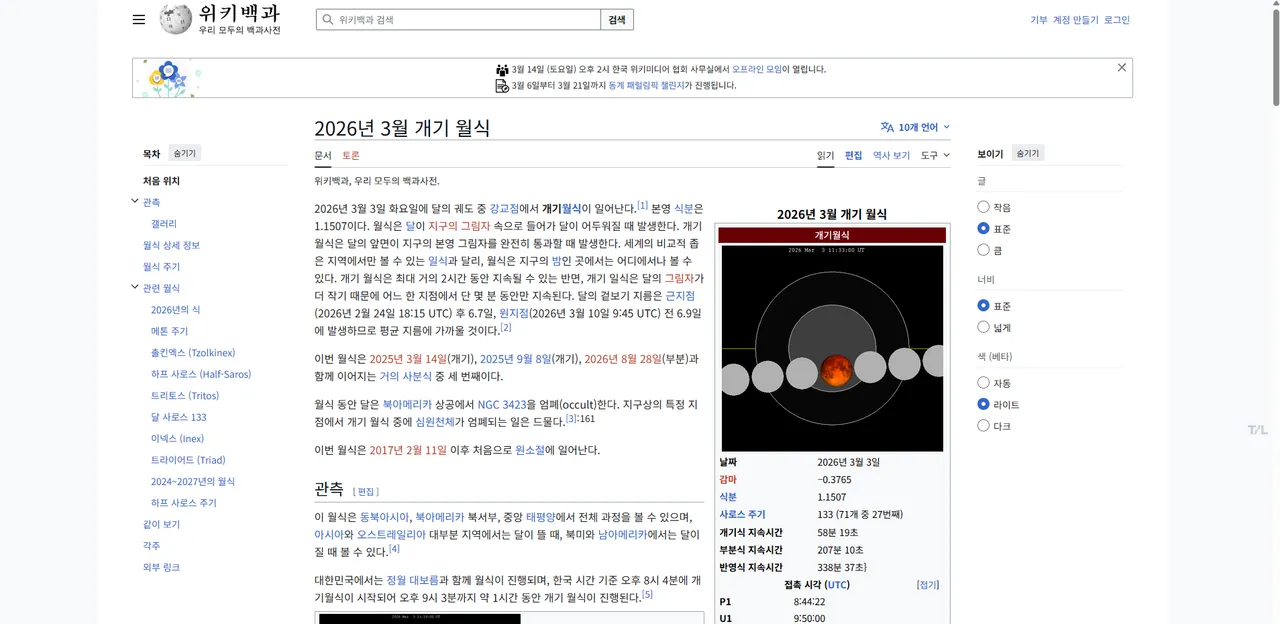Click the offline meetup people icon in banner
Screen dimensions: 1280x624
click(502, 70)
